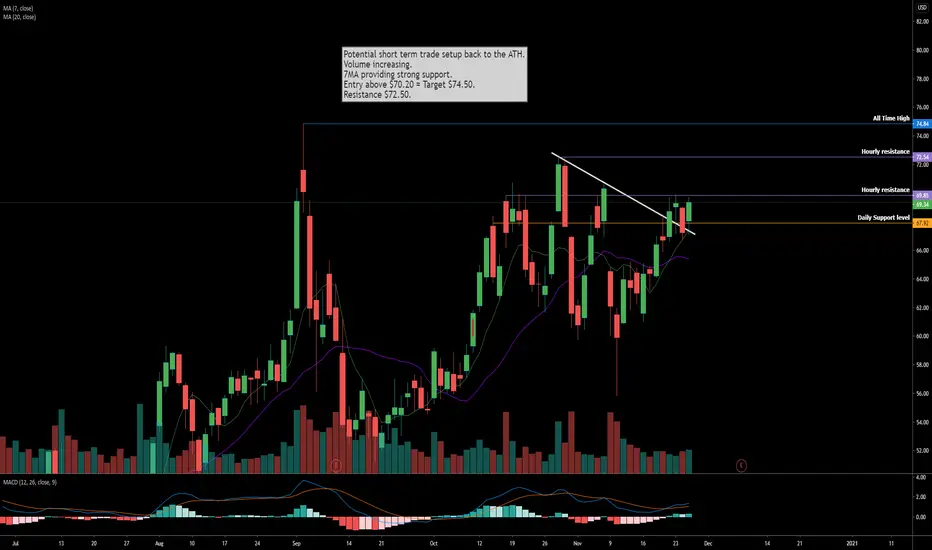Select the MA (20, close) indicator legend
Screen dimensions: 932x550
click(x=19, y=17)
